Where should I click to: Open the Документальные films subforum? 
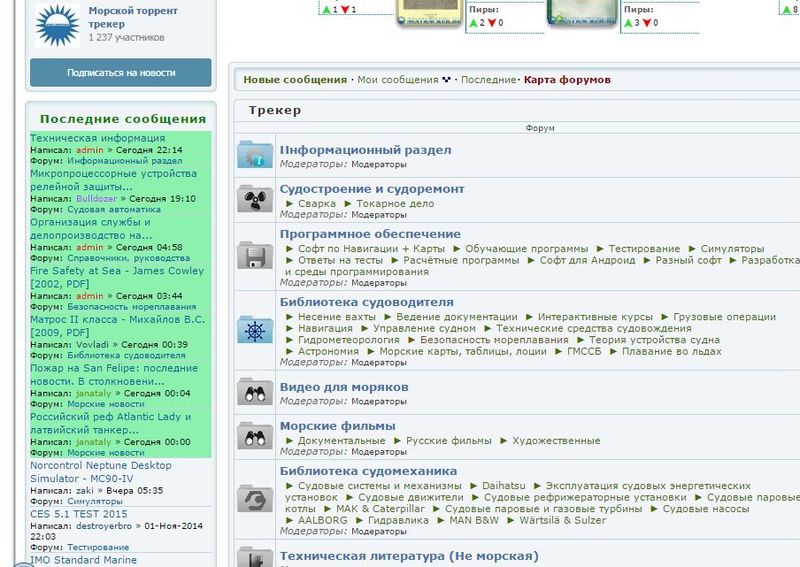335,440
